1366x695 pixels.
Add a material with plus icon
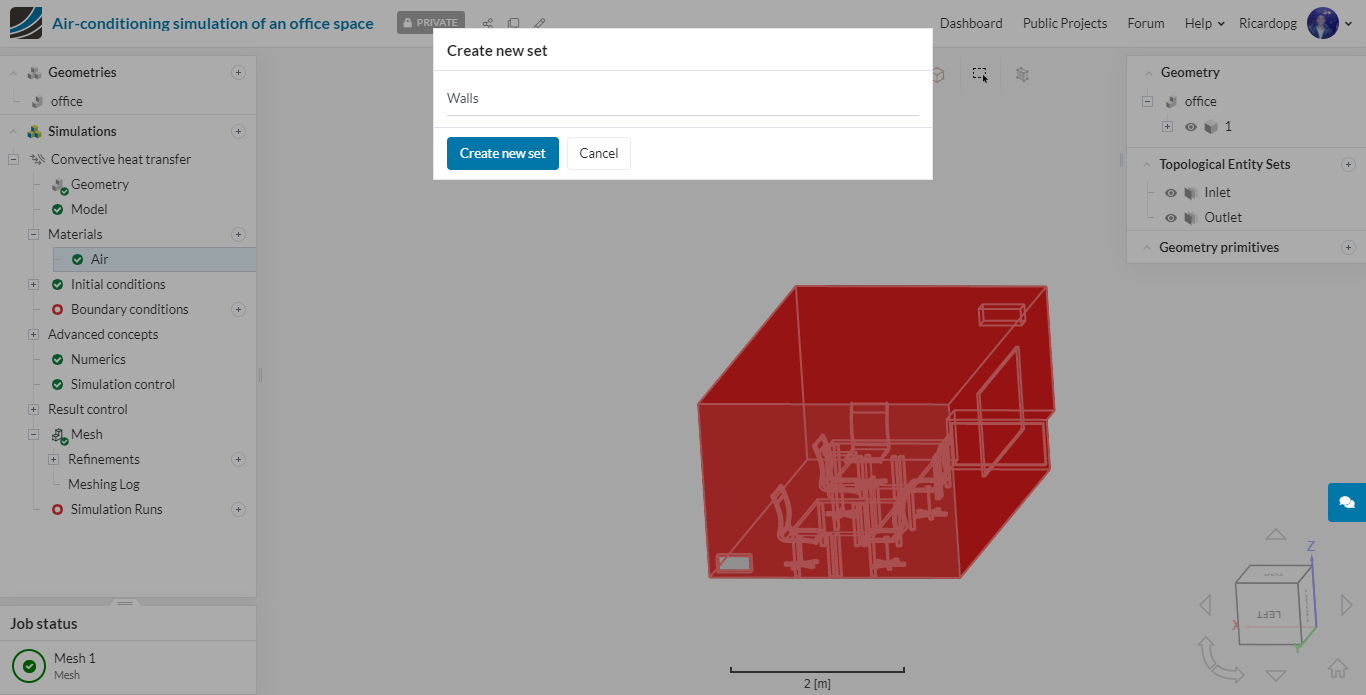238,234
